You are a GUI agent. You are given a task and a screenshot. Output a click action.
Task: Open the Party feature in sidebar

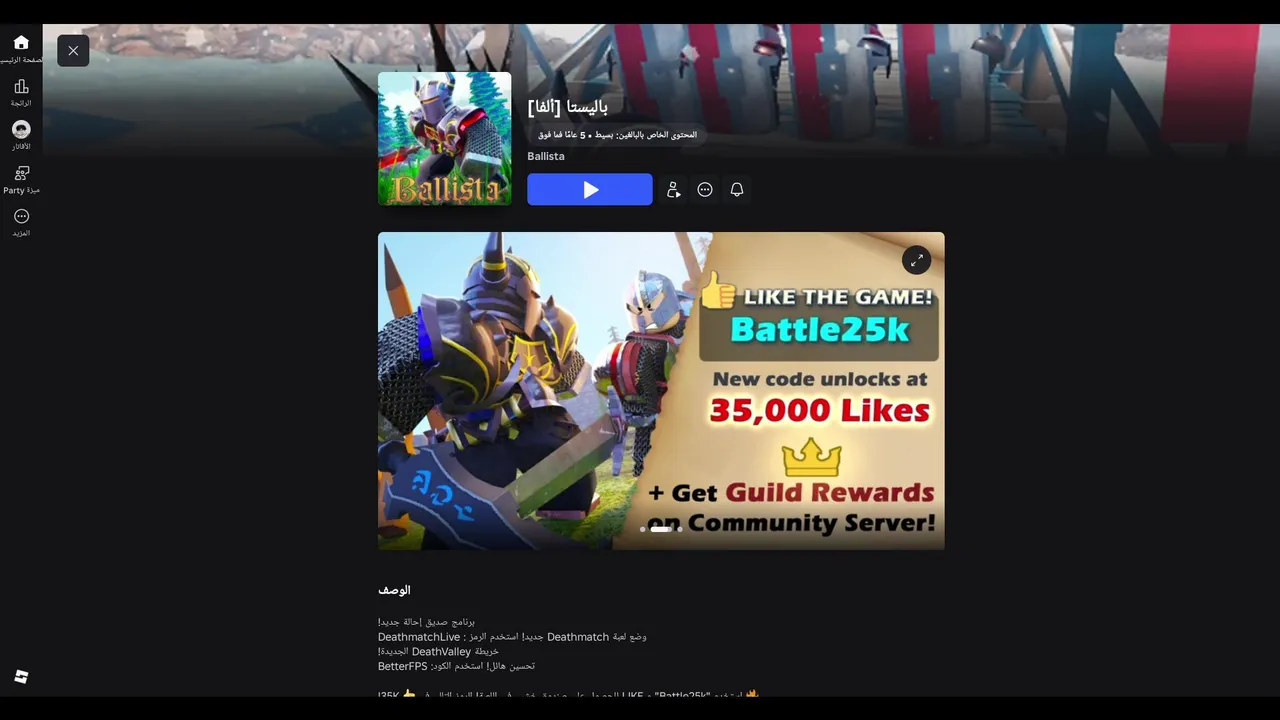[21, 180]
